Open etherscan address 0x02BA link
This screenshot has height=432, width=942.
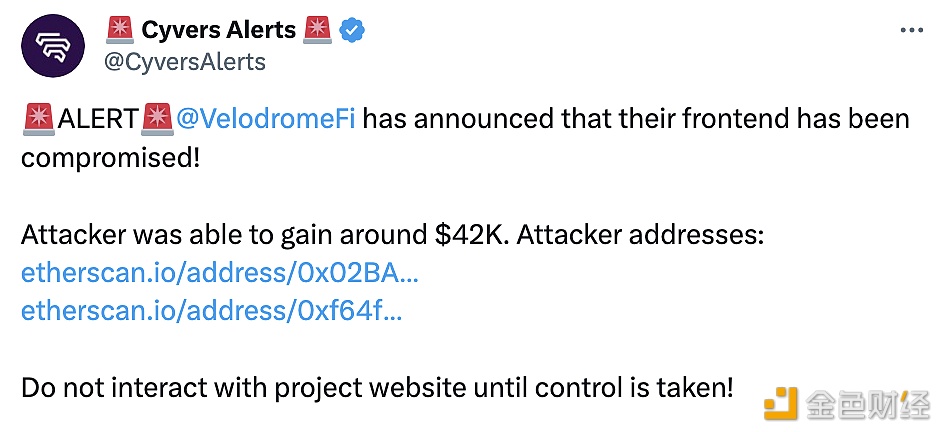(219, 273)
